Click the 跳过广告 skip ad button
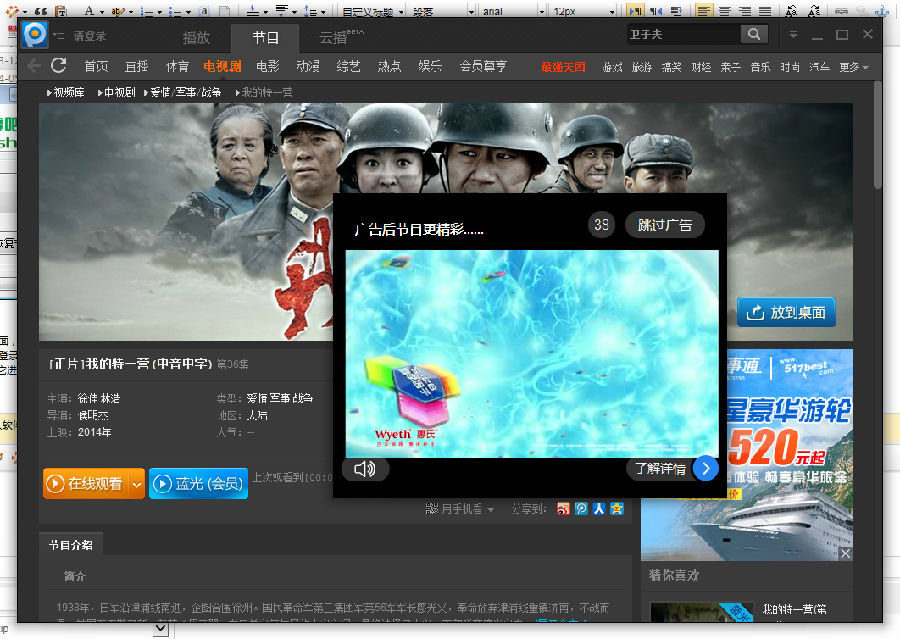The height and width of the screenshot is (639, 900). tap(665, 225)
